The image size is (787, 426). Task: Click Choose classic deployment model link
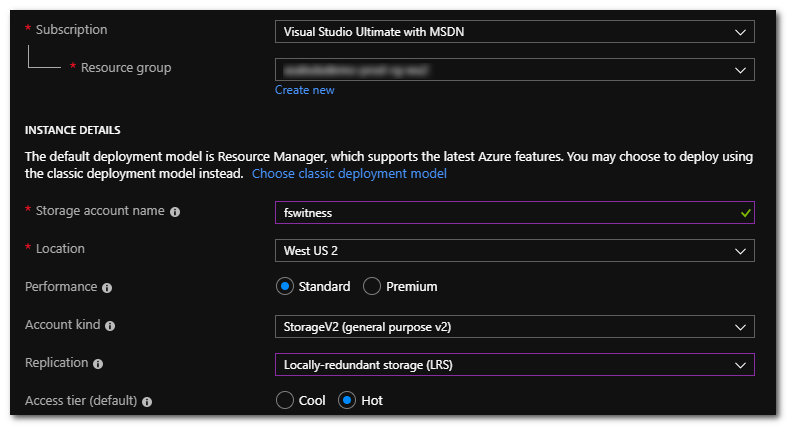click(349, 174)
